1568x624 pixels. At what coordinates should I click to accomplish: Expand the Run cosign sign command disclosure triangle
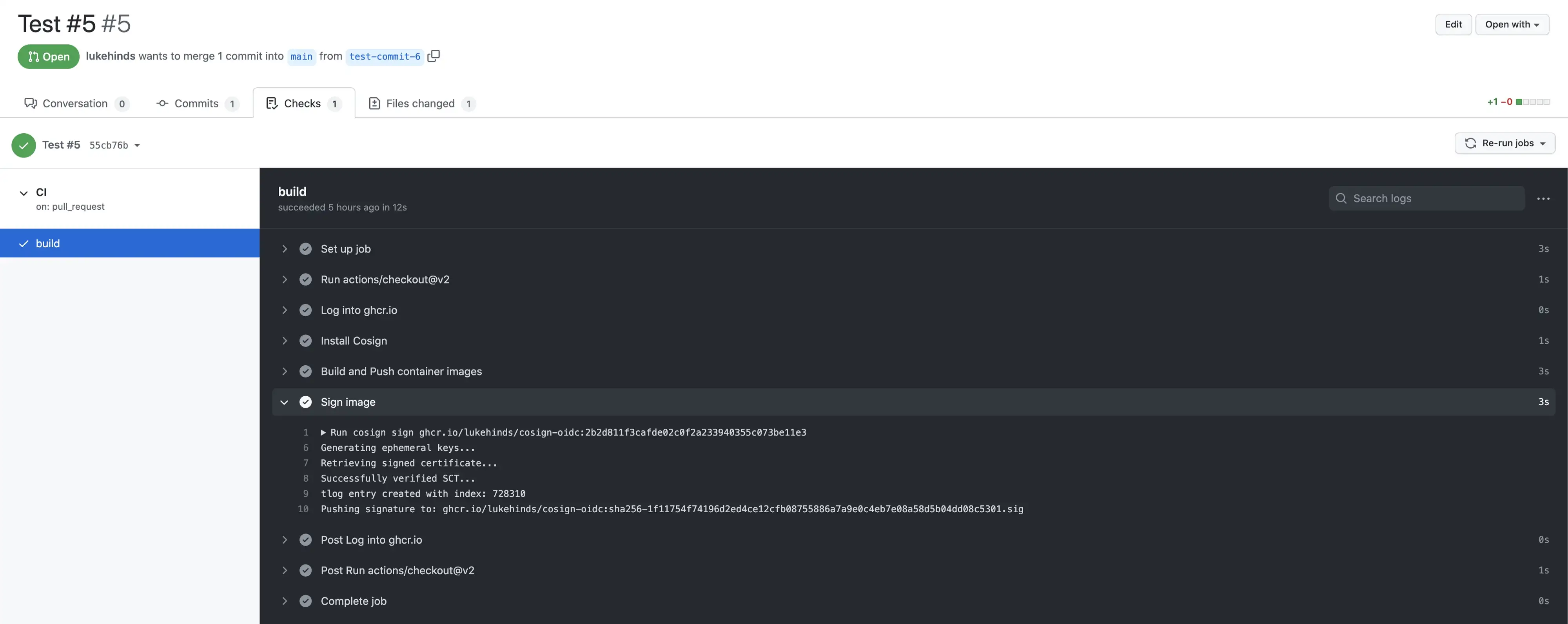323,433
